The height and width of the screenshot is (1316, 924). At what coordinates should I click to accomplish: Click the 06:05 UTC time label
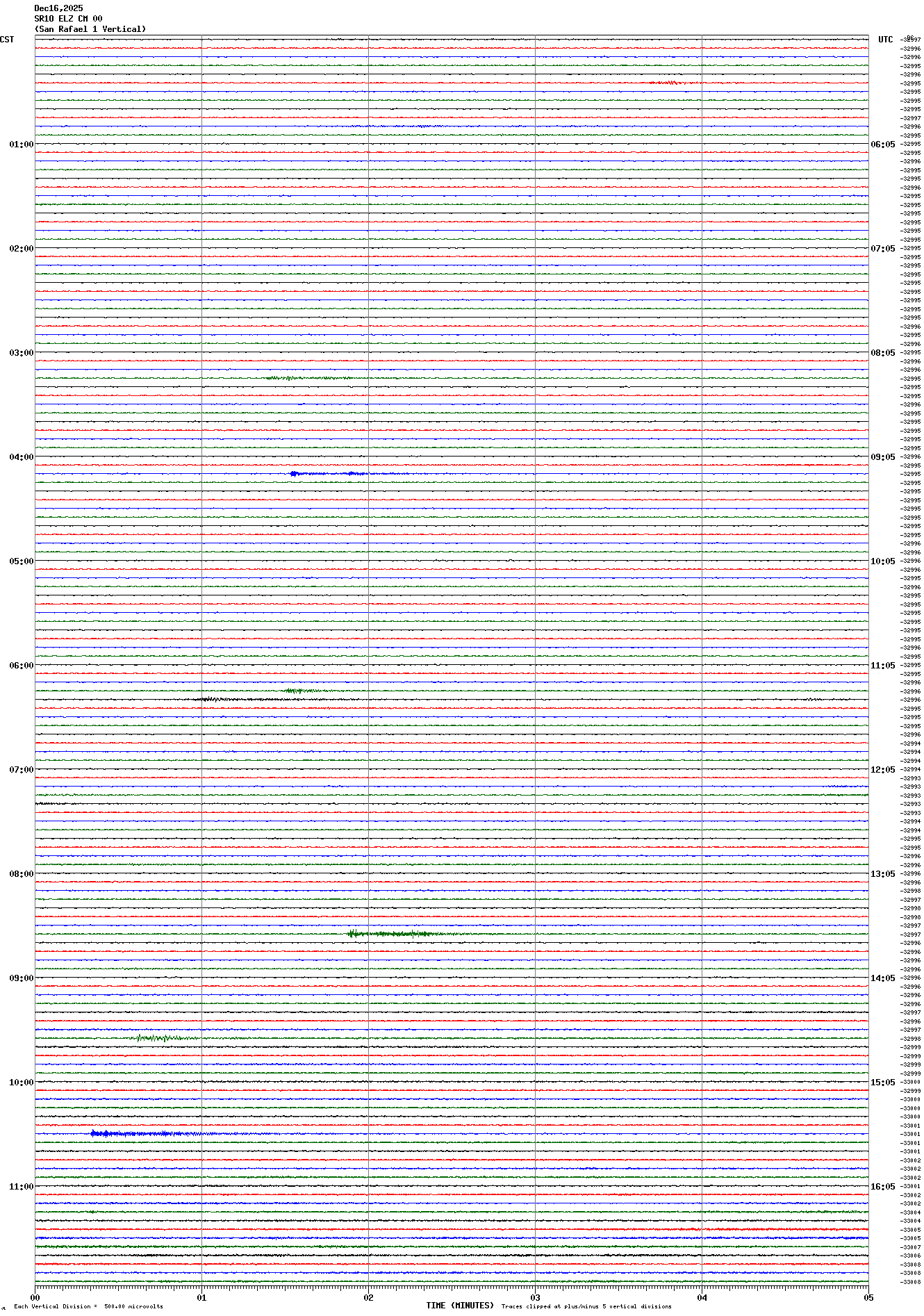pyautogui.click(x=883, y=145)
